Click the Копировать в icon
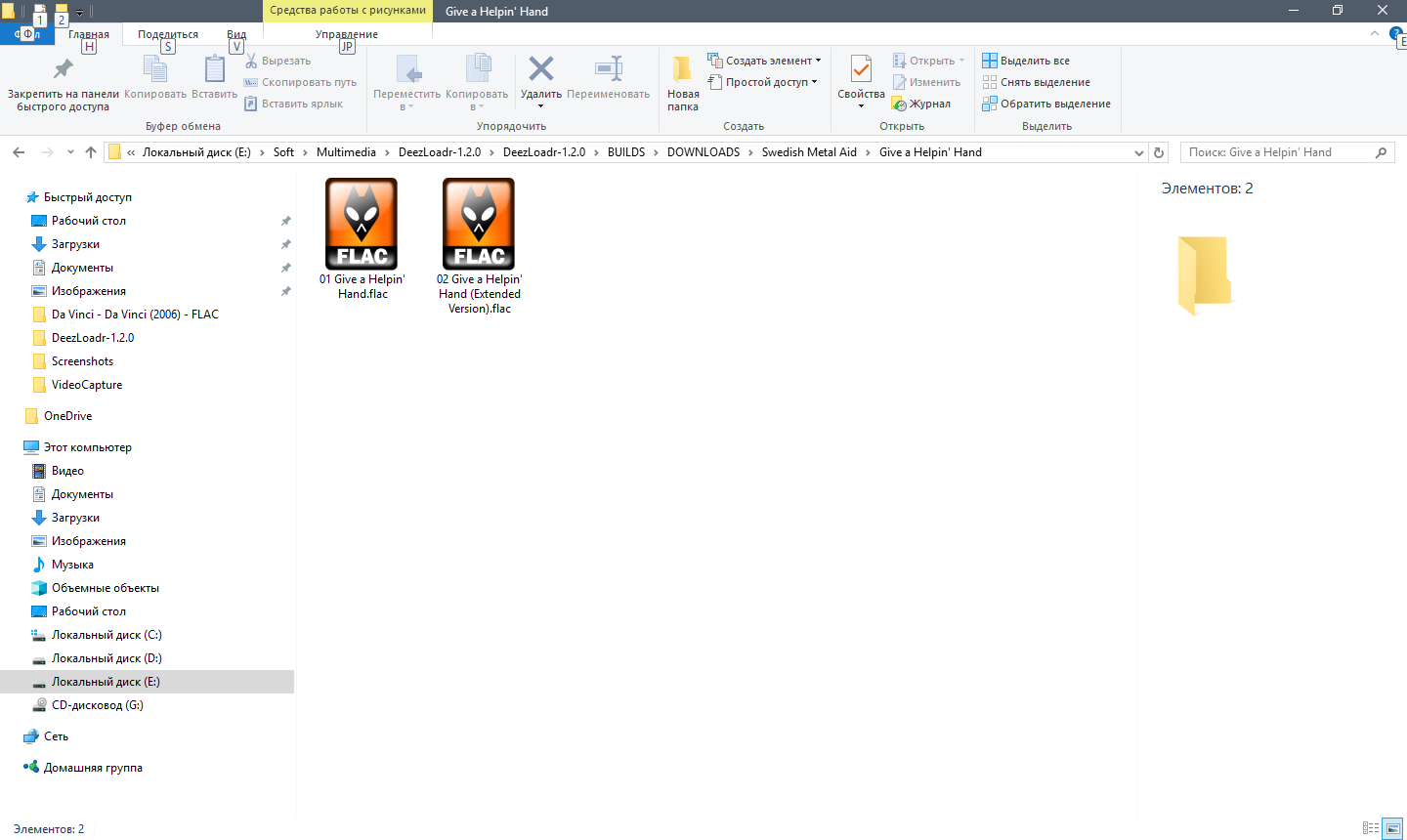Image resolution: width=1407 pixels, height=840 pixels. click(478, 69)
